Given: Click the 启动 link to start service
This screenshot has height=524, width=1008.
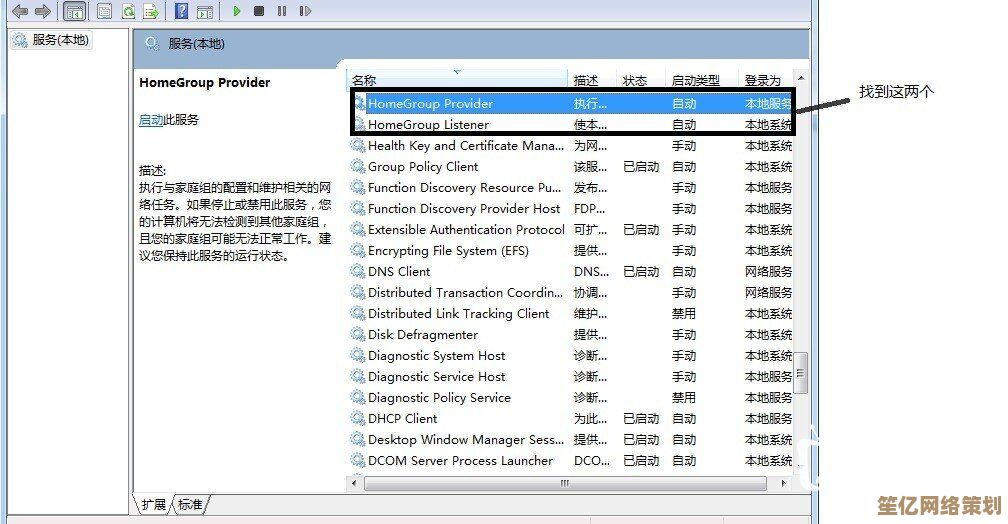Looking at the screenshot, I should (151, 120).
